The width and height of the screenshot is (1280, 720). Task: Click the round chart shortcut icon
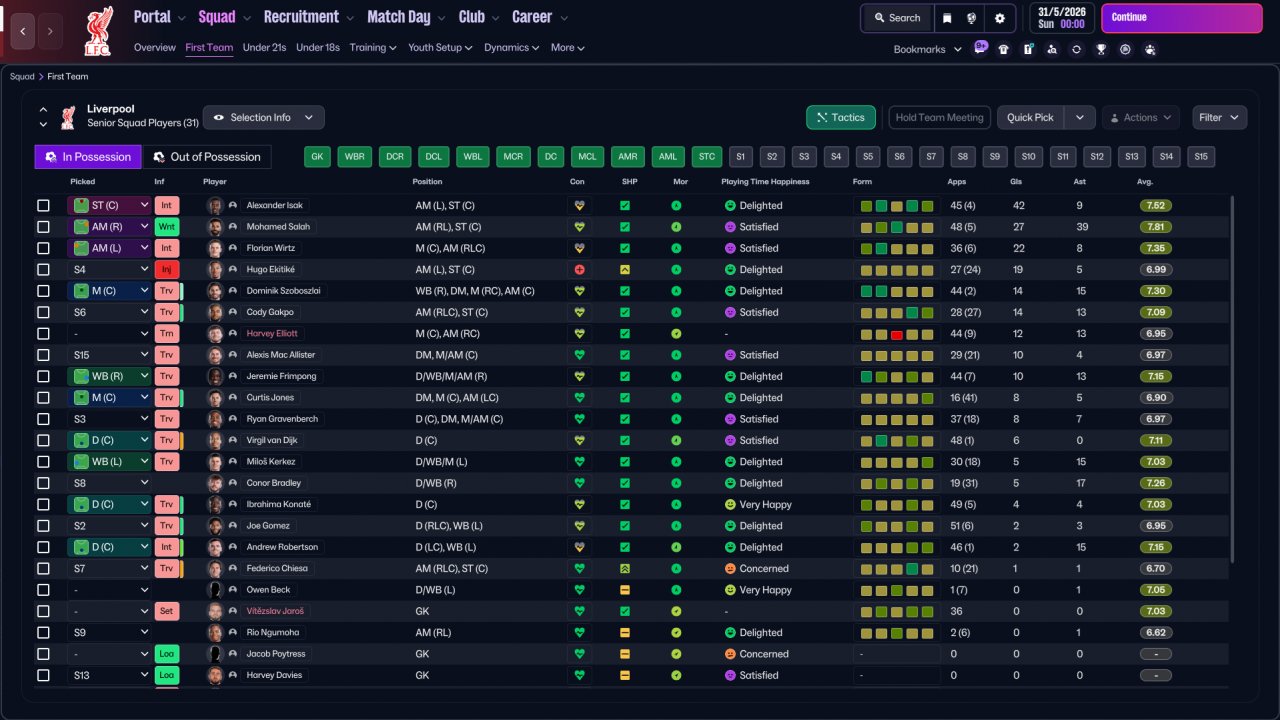(x=1125, y=49)
